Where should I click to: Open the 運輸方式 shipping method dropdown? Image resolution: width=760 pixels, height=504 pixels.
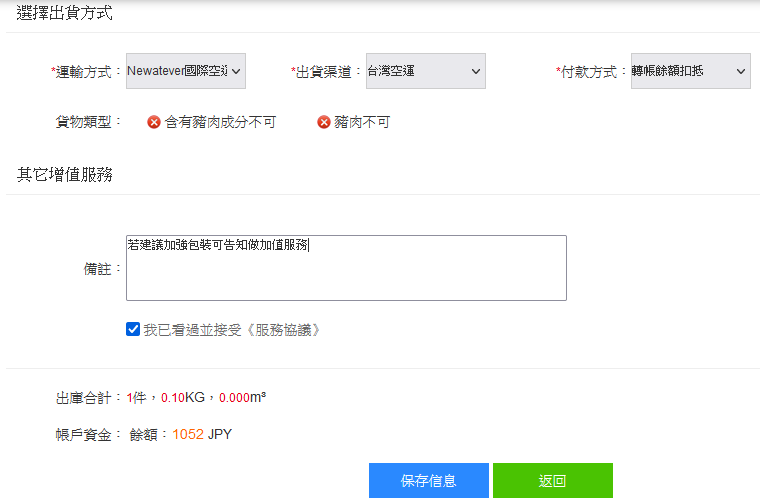pos(186,71)
